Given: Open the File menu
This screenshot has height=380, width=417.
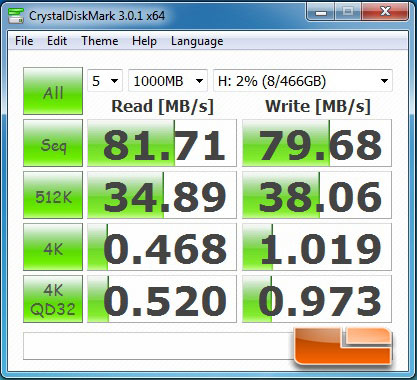Looking at the screenshot, I should coord(24,41).
